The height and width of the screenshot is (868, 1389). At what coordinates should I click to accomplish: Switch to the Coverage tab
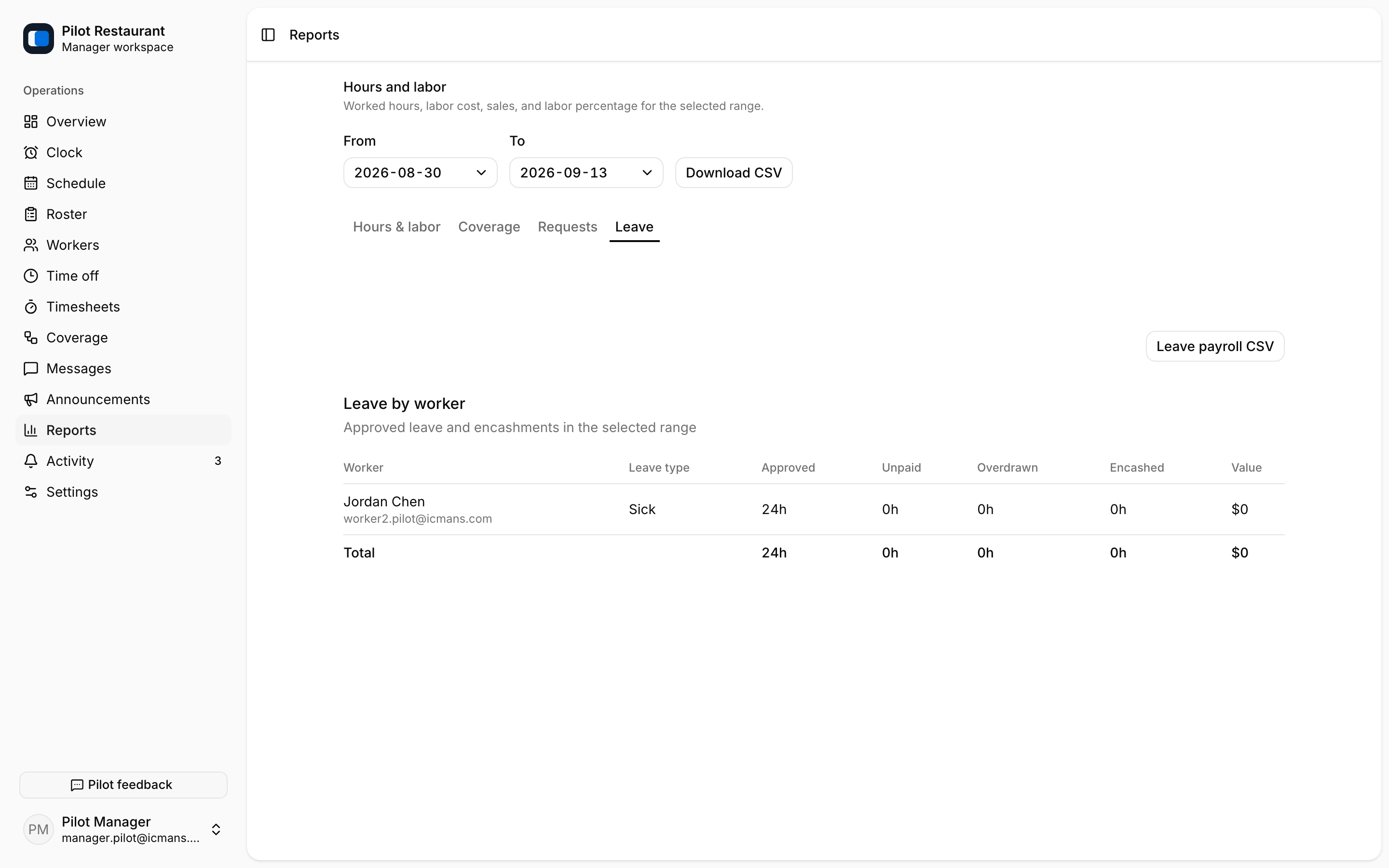(x=489, y=227)
